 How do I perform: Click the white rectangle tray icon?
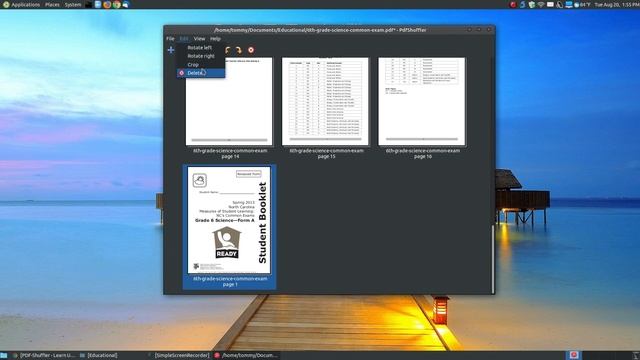point(550,4)
